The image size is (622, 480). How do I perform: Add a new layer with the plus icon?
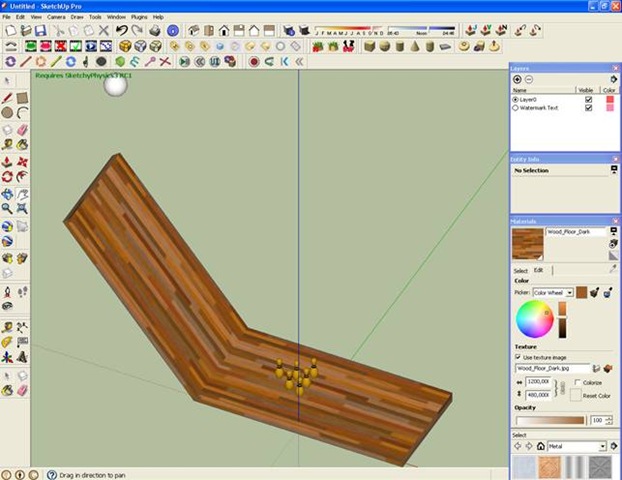coord(517,79)
